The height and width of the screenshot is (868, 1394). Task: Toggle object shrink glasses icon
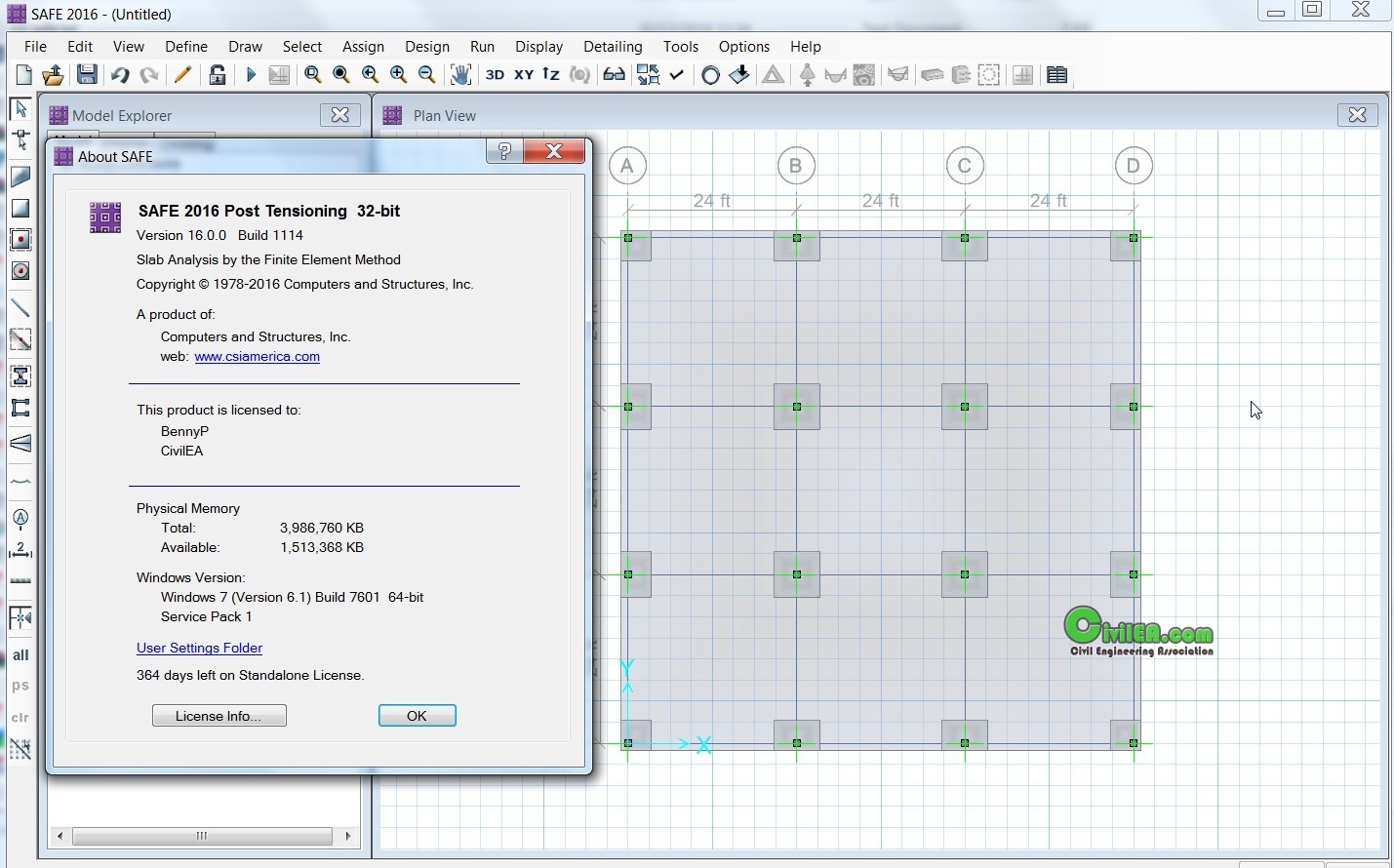tap(614, 75)
